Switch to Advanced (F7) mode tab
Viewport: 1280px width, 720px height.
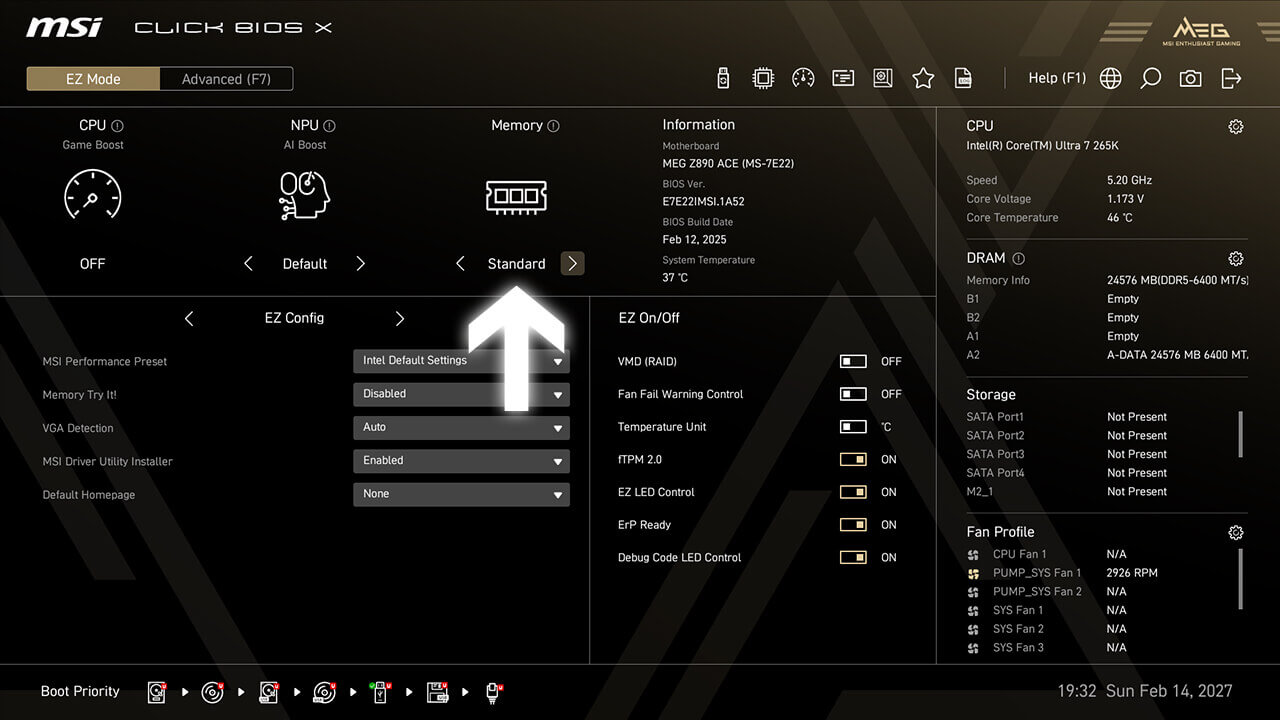(226, 79)
